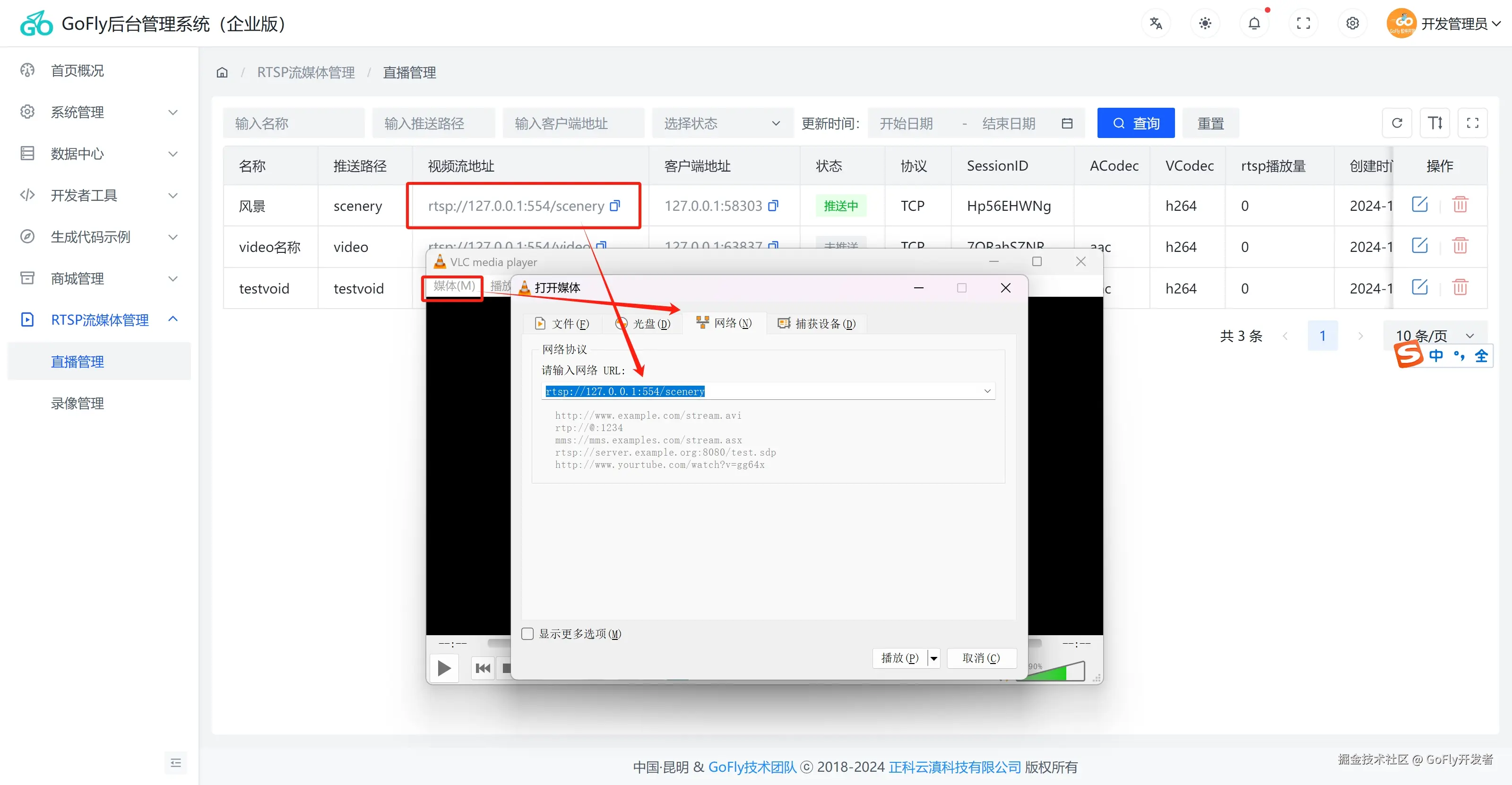The height and width of the screenshot is (785, 1512).
Task: Toggle the light/dark theme icon
Action: click(x=1205, y=24)
